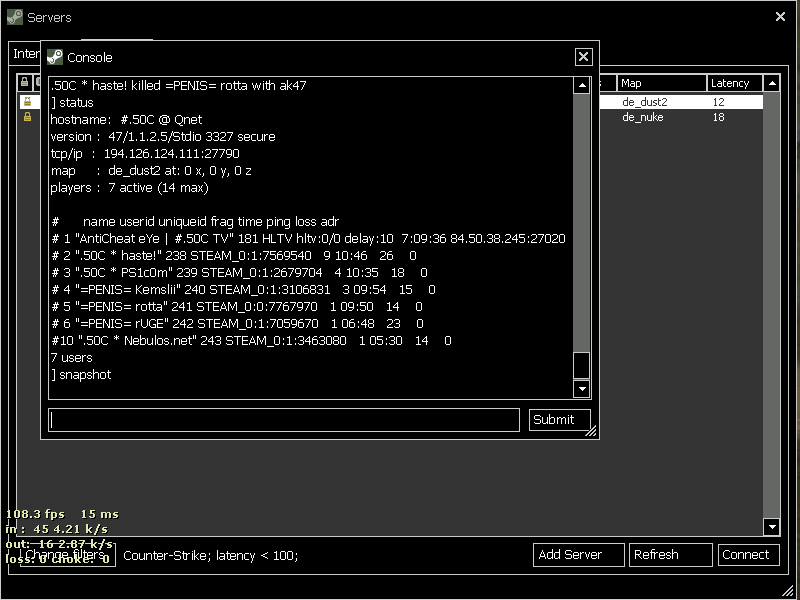Click the Console scrollbar down arrow
Image resolution: width=800 pixels, height=600 pixels.
pos(582,389)
